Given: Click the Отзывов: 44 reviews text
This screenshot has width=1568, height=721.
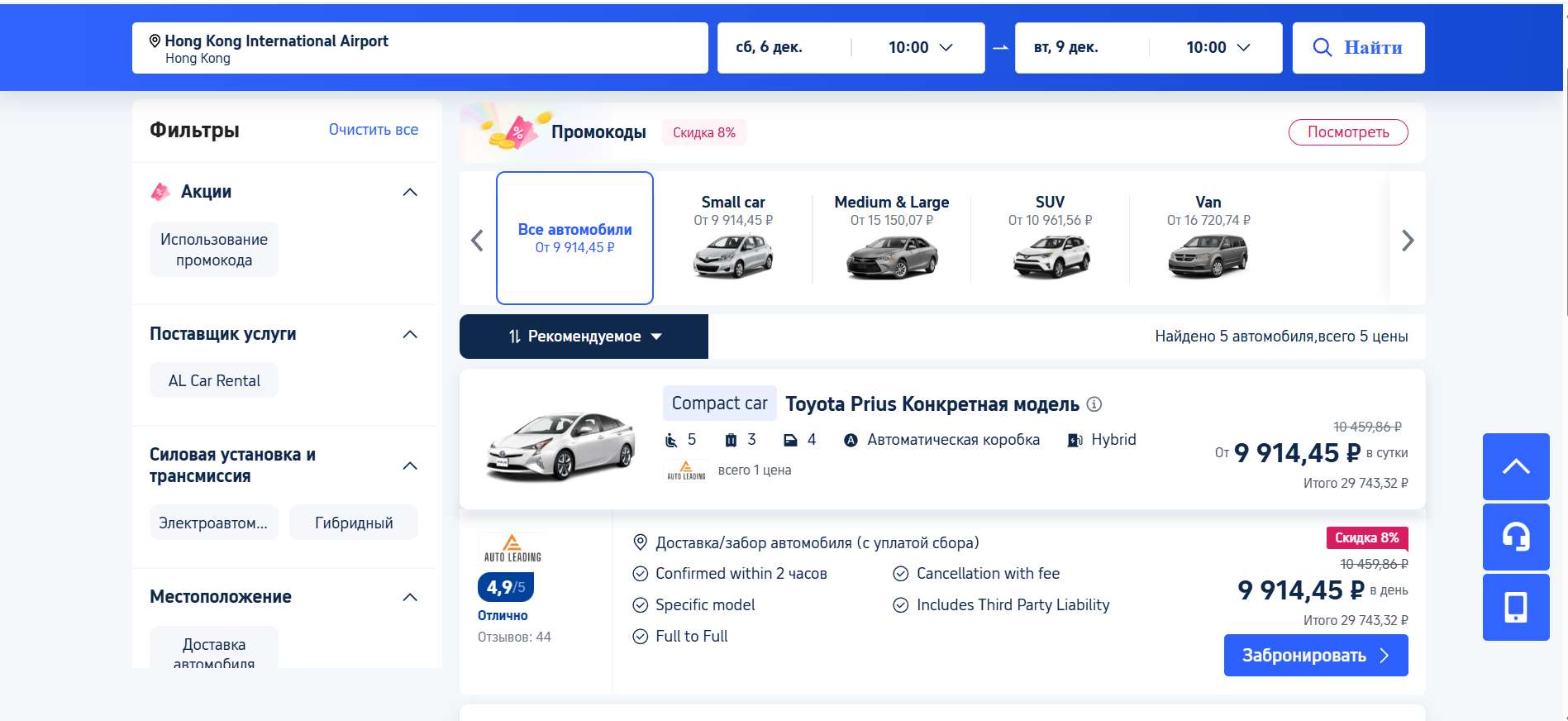Looking at the screenshot, I should point(514,637).
